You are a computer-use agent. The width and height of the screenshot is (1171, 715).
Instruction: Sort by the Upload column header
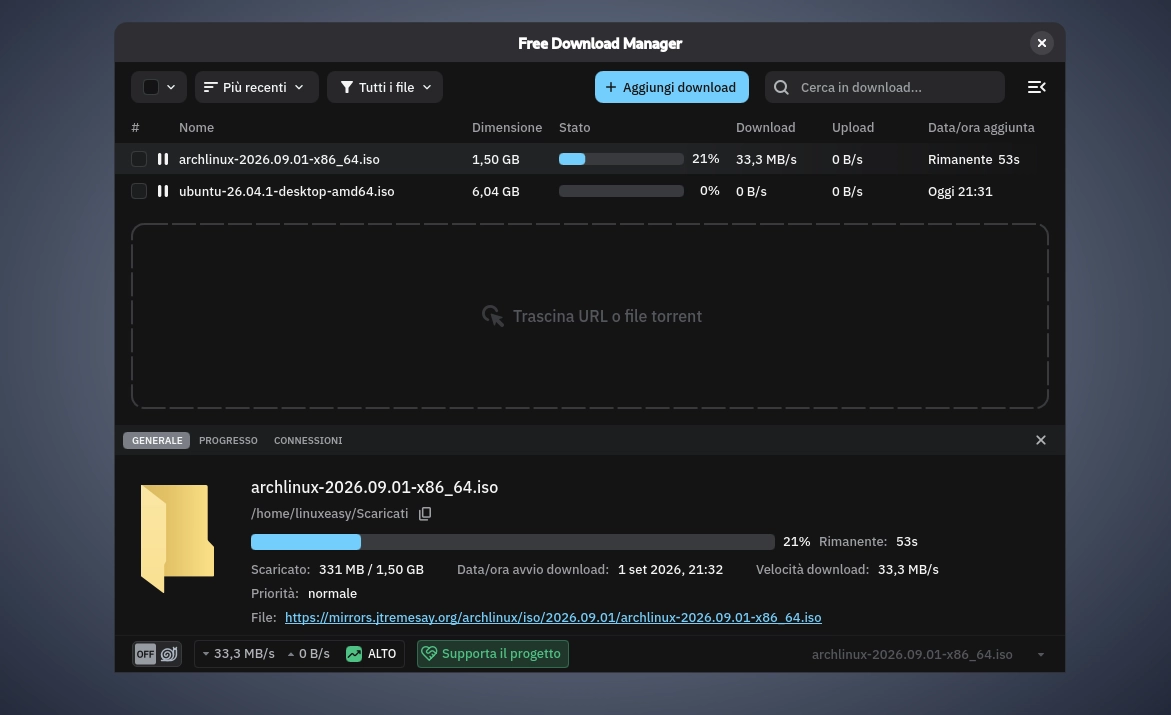pos(853,128)
